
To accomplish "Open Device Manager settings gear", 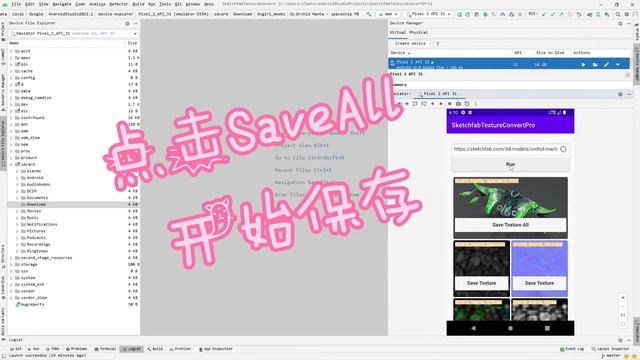I will pyautogui.click(x=620, y=24).
